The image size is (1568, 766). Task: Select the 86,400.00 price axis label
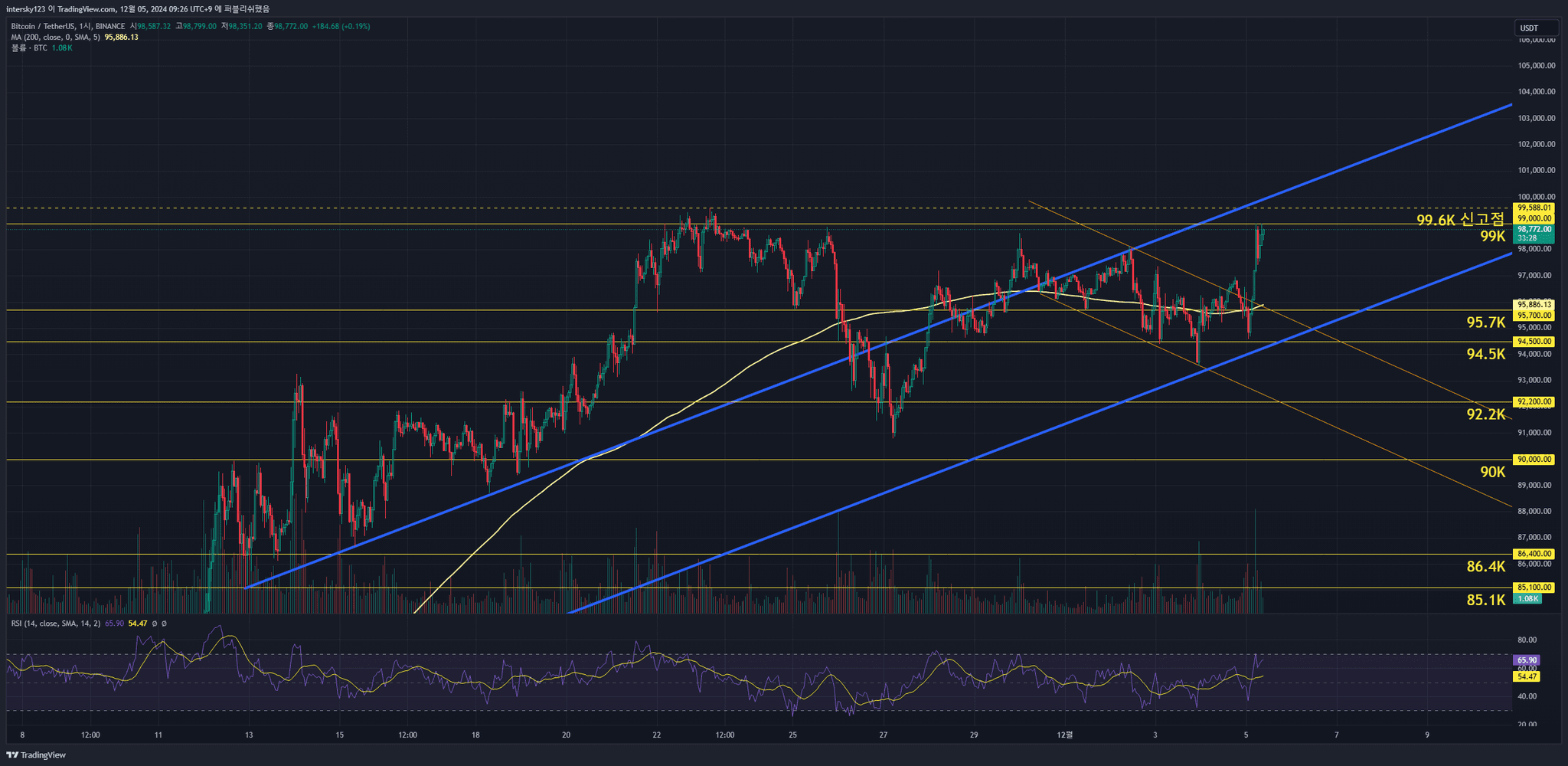(1534, 554)
